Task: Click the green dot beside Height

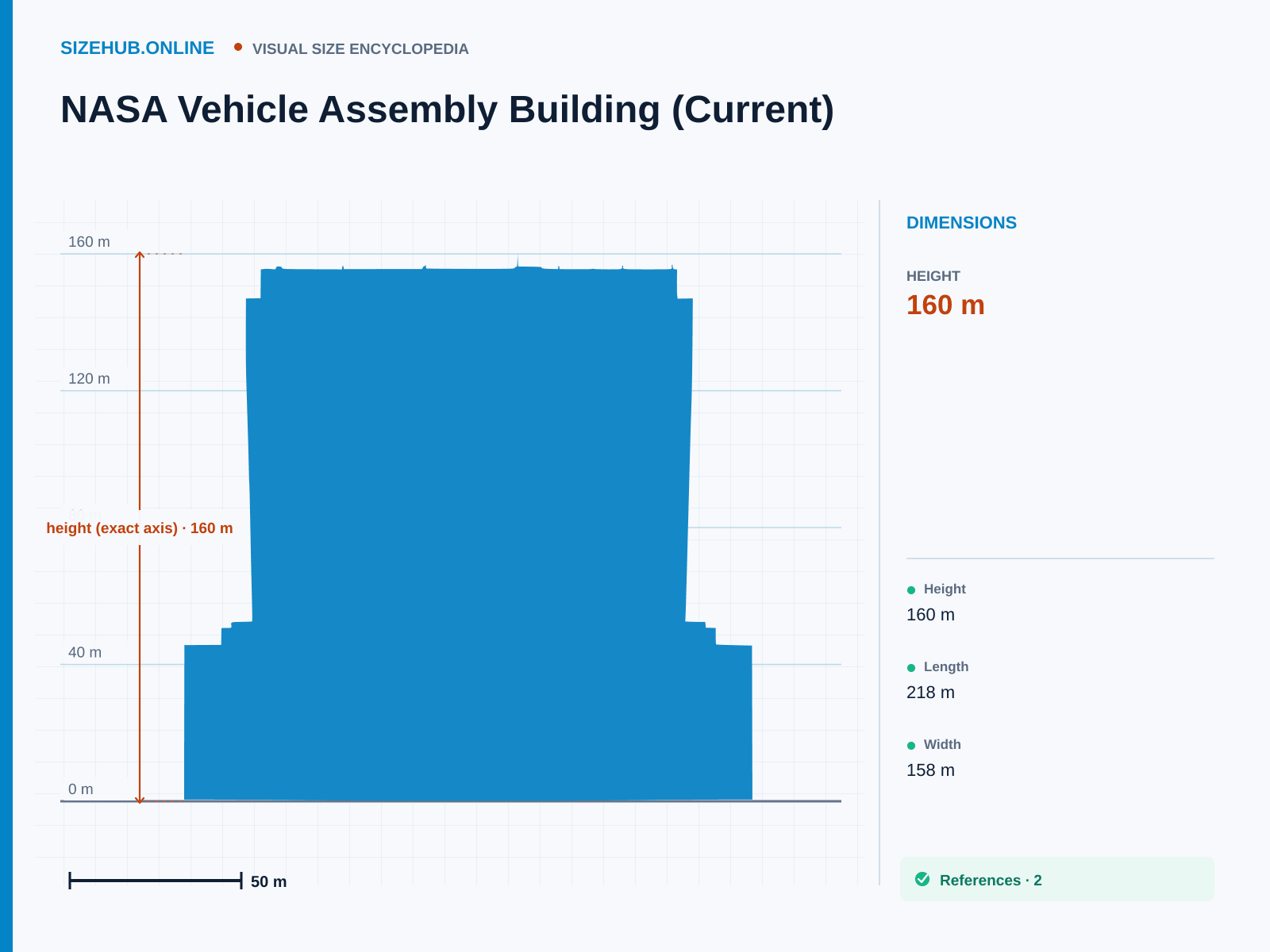Action: click(x=911, y=590)
